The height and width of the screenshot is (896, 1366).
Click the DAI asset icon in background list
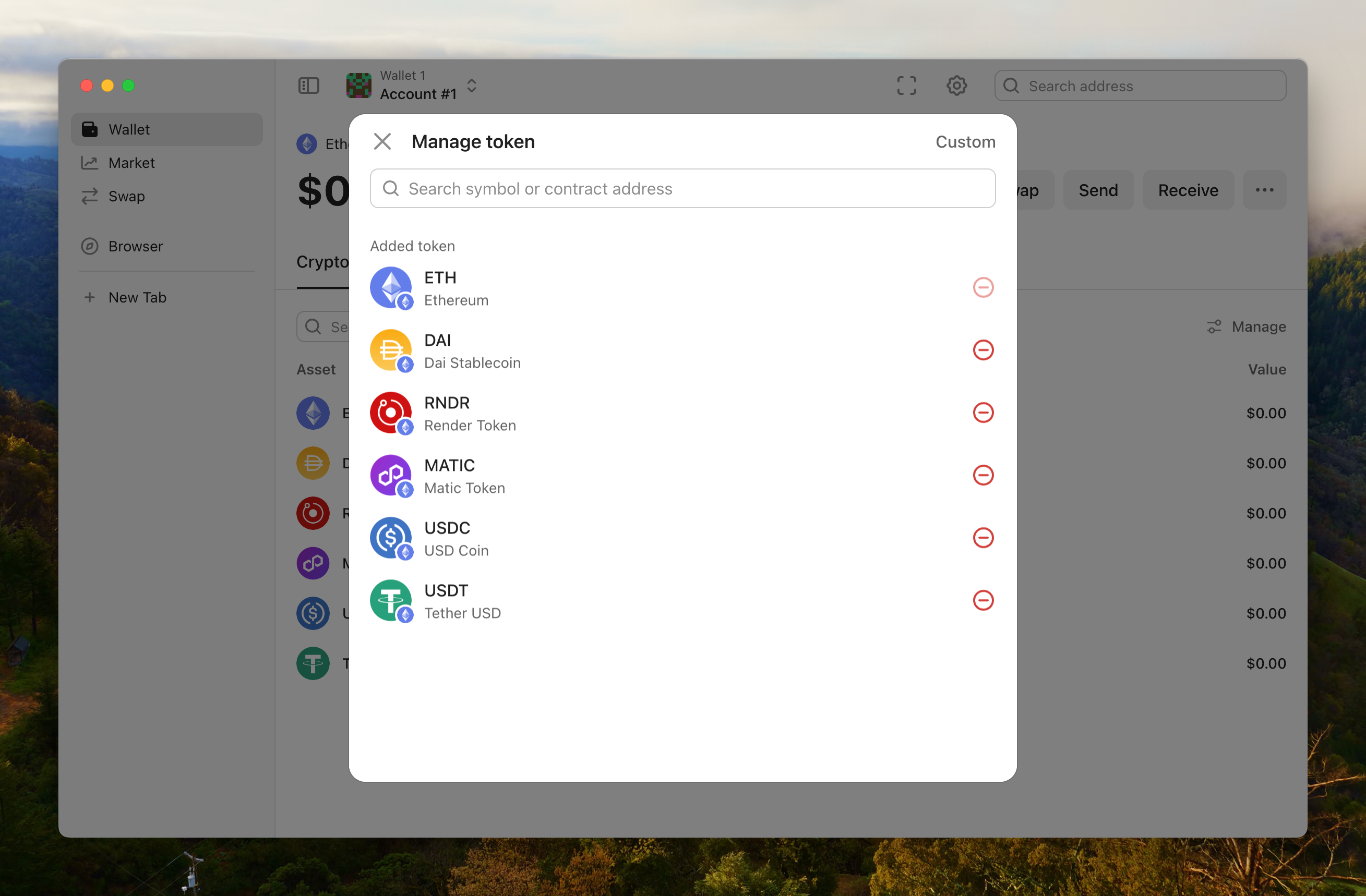(314, 463)
